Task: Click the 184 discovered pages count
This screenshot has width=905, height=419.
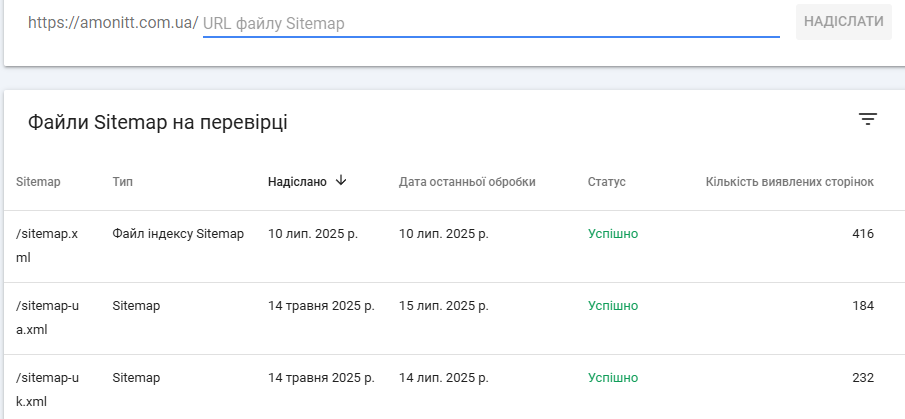Action: pos(863,305)
